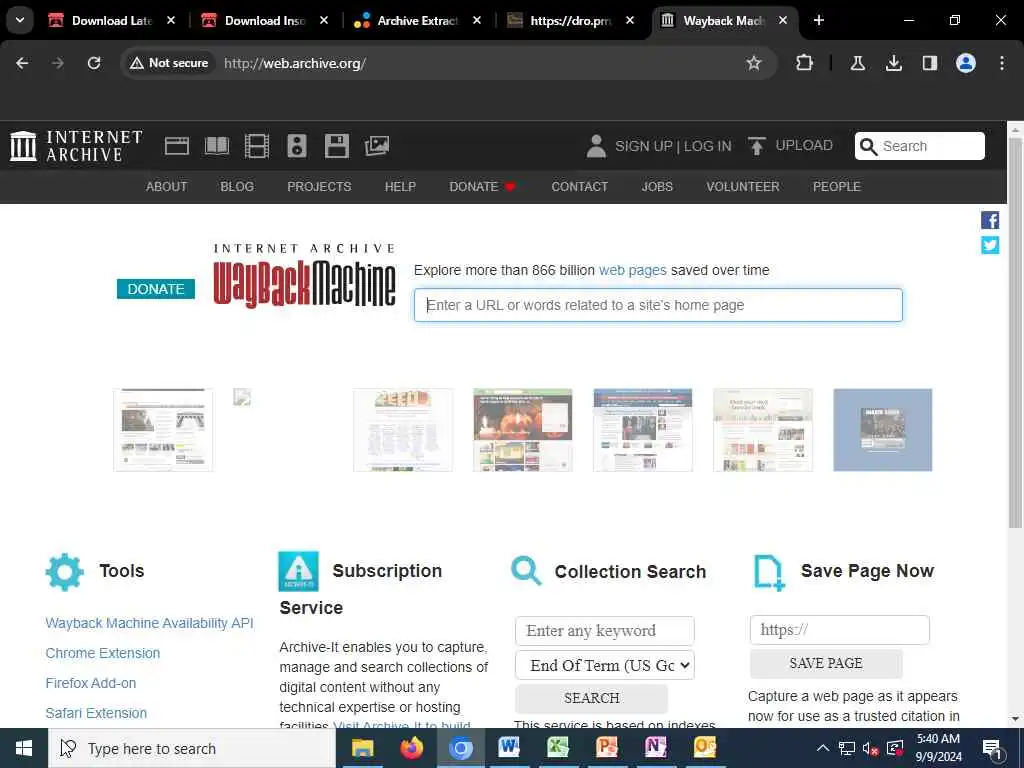This screenshot has width=1024, height=768.
Task: Open the Halloween pumpkin site thumbnail
Action: pos(522,430)
